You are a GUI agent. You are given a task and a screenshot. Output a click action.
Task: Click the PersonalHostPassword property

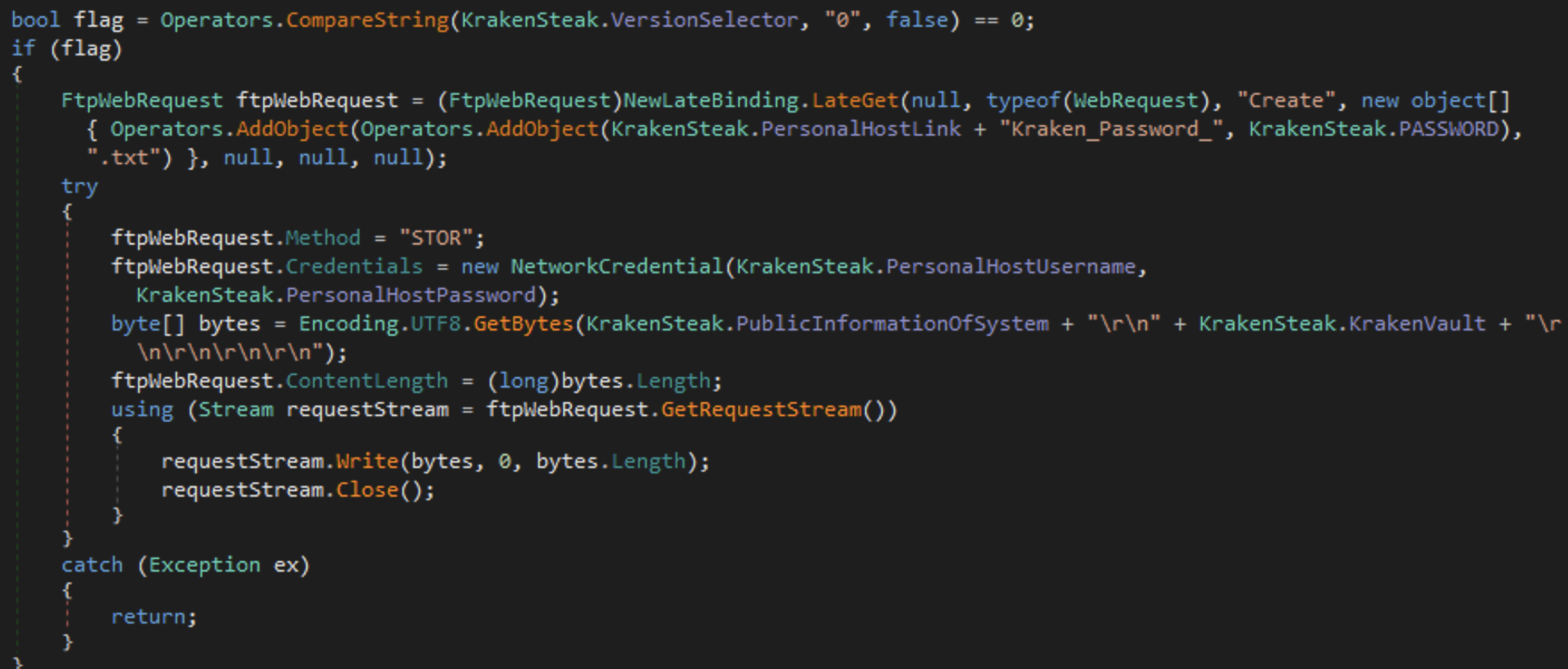(411, 295)
